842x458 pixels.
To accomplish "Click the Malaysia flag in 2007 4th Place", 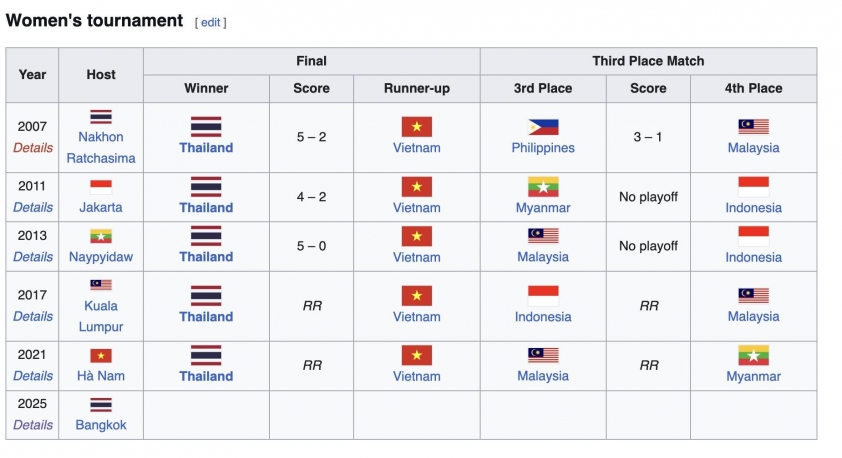I will [x=753, y=127].
